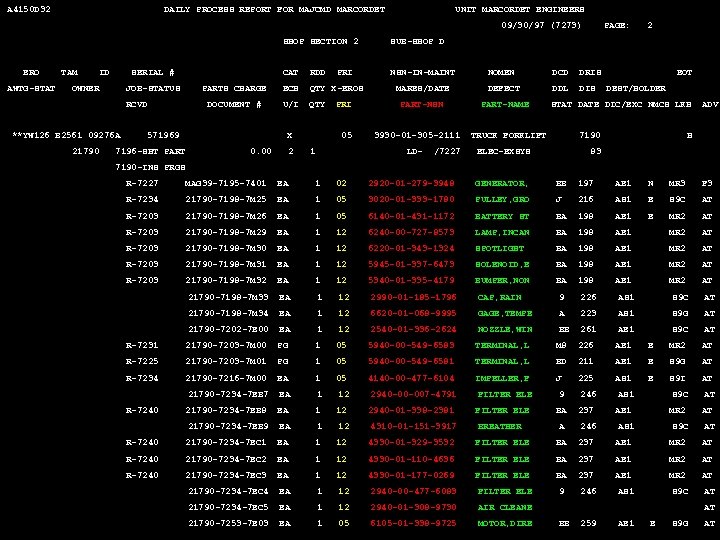Click the 'PARTS CHARGE' column header
This screenshot has height=540, width=720.
[x=234, y=88]
